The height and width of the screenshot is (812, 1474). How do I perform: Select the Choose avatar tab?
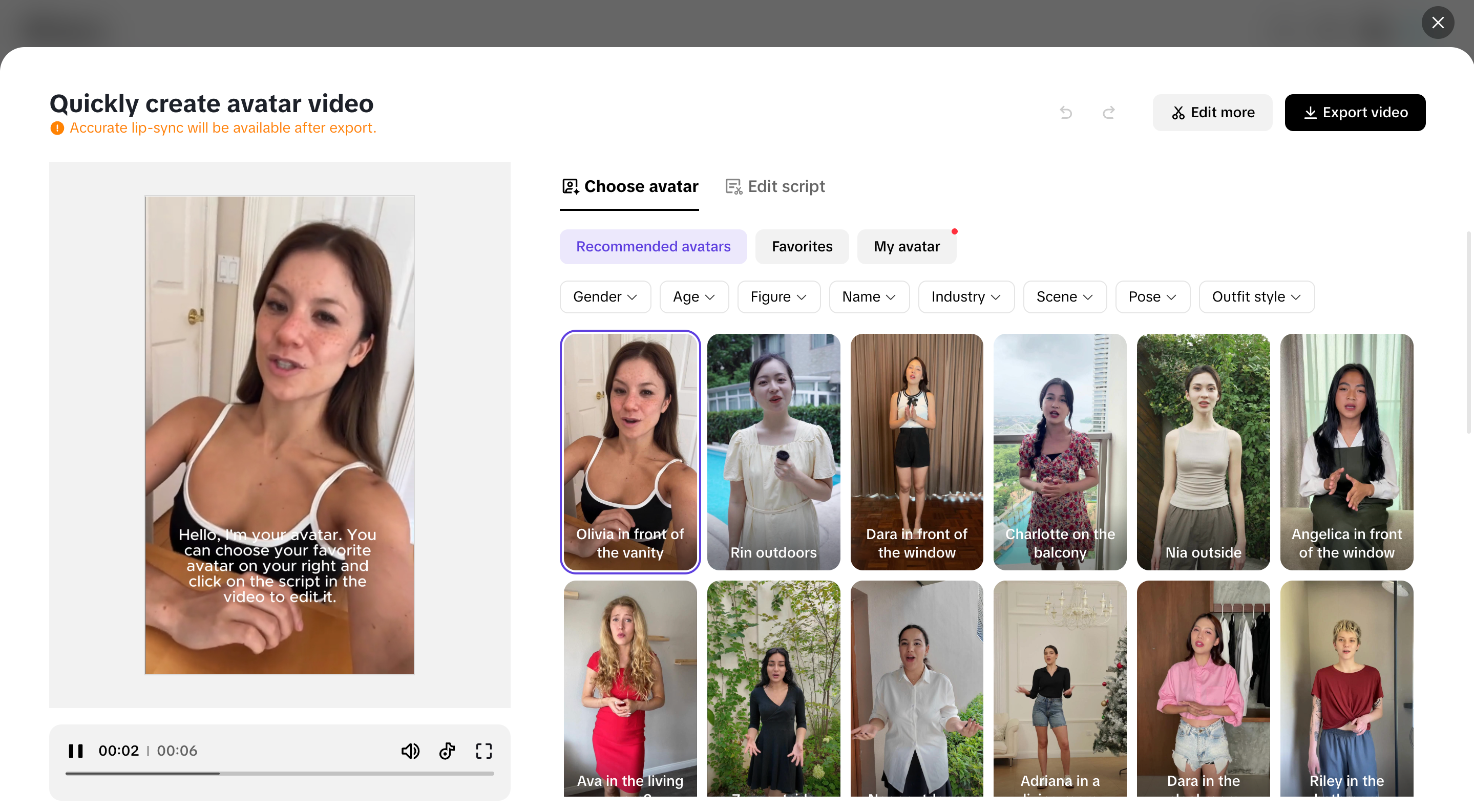coord(629,186)
